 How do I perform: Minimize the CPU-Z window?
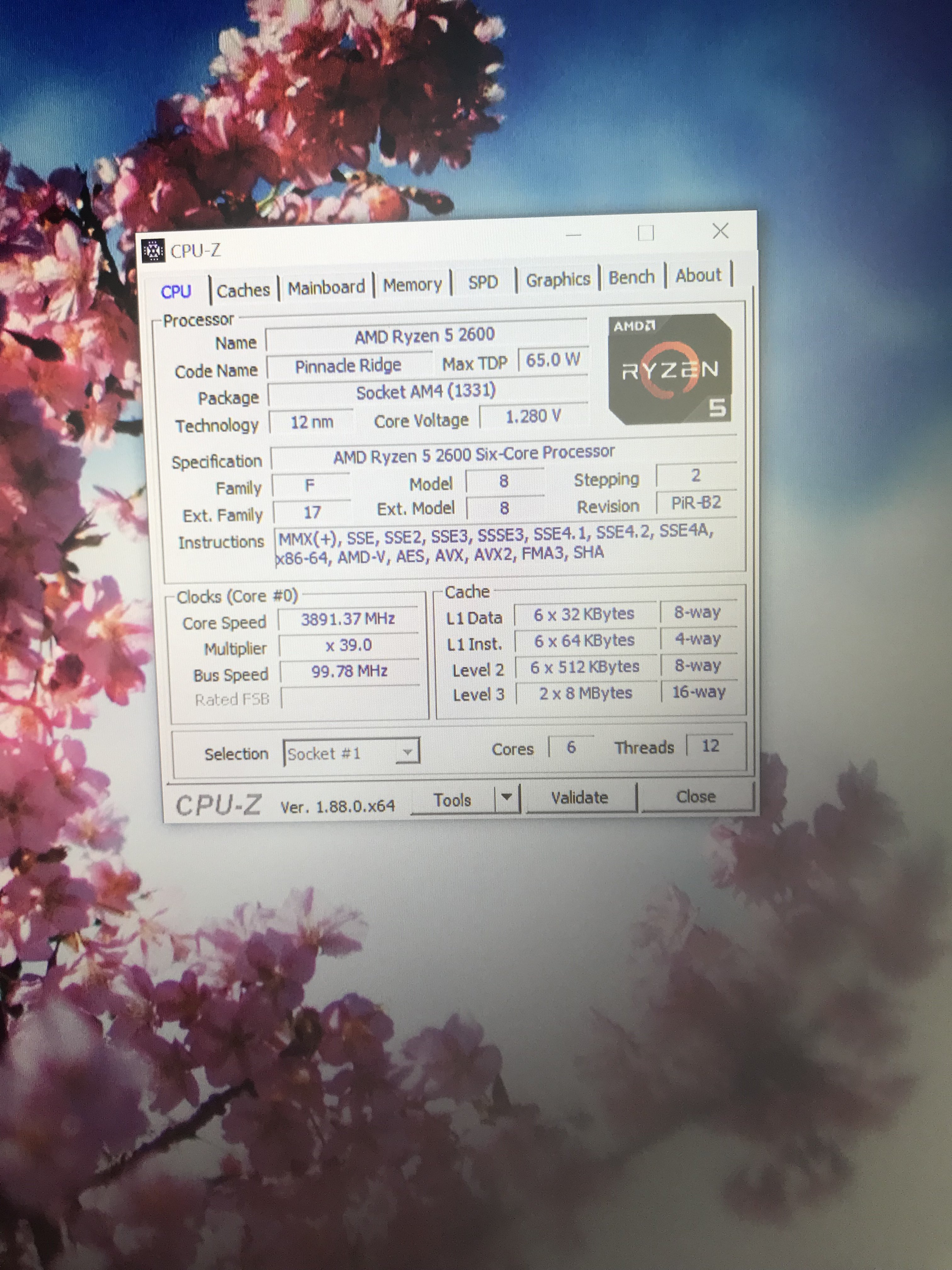573,235
